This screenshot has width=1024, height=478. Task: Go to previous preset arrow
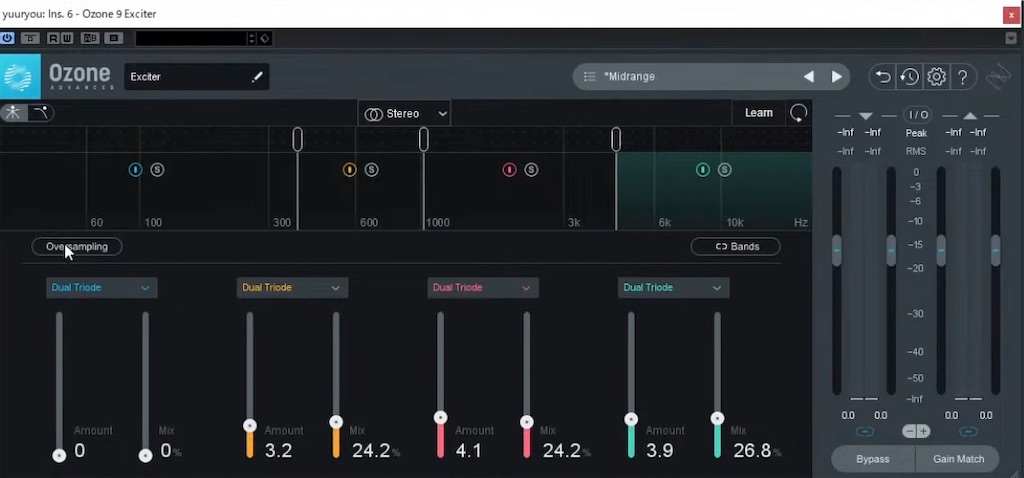point(808,76)
